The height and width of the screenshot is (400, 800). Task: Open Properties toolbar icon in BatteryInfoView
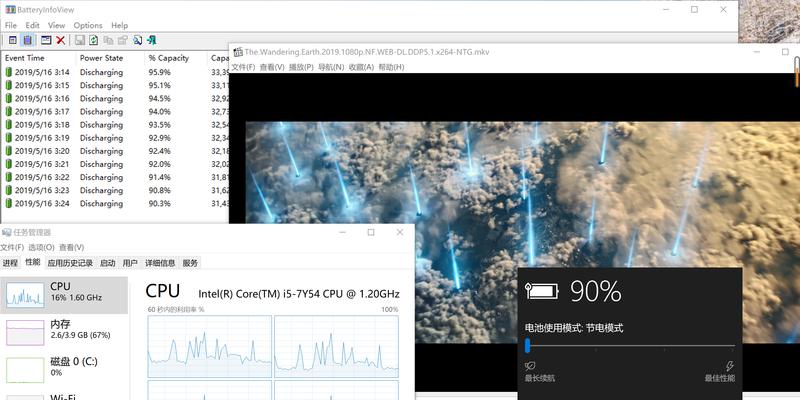122,40
